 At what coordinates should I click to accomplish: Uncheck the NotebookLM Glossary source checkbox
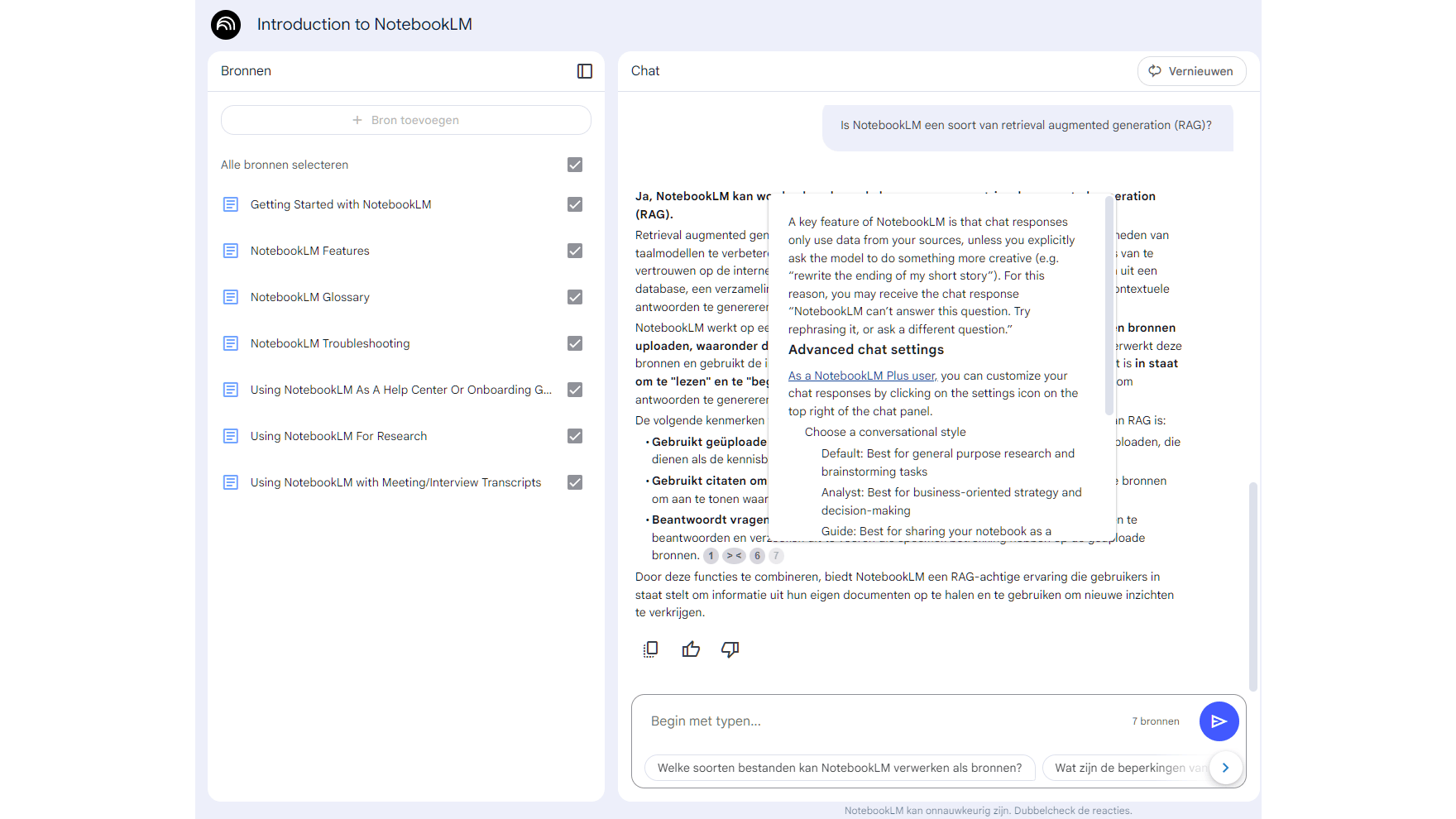click(575, 297)
